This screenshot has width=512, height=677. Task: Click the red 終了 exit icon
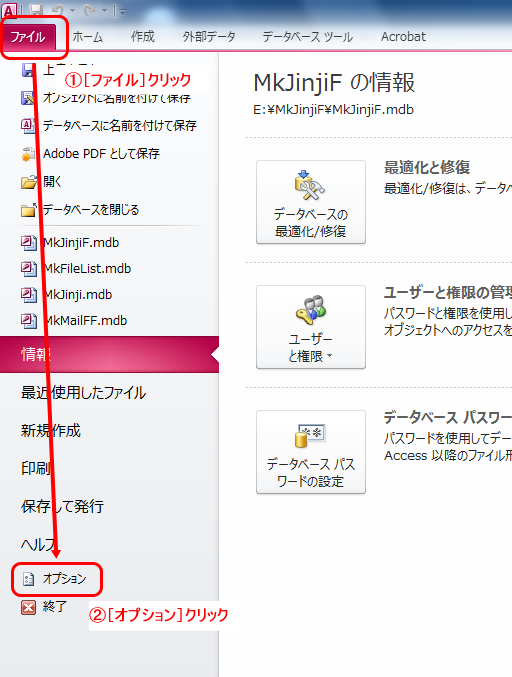28,607
